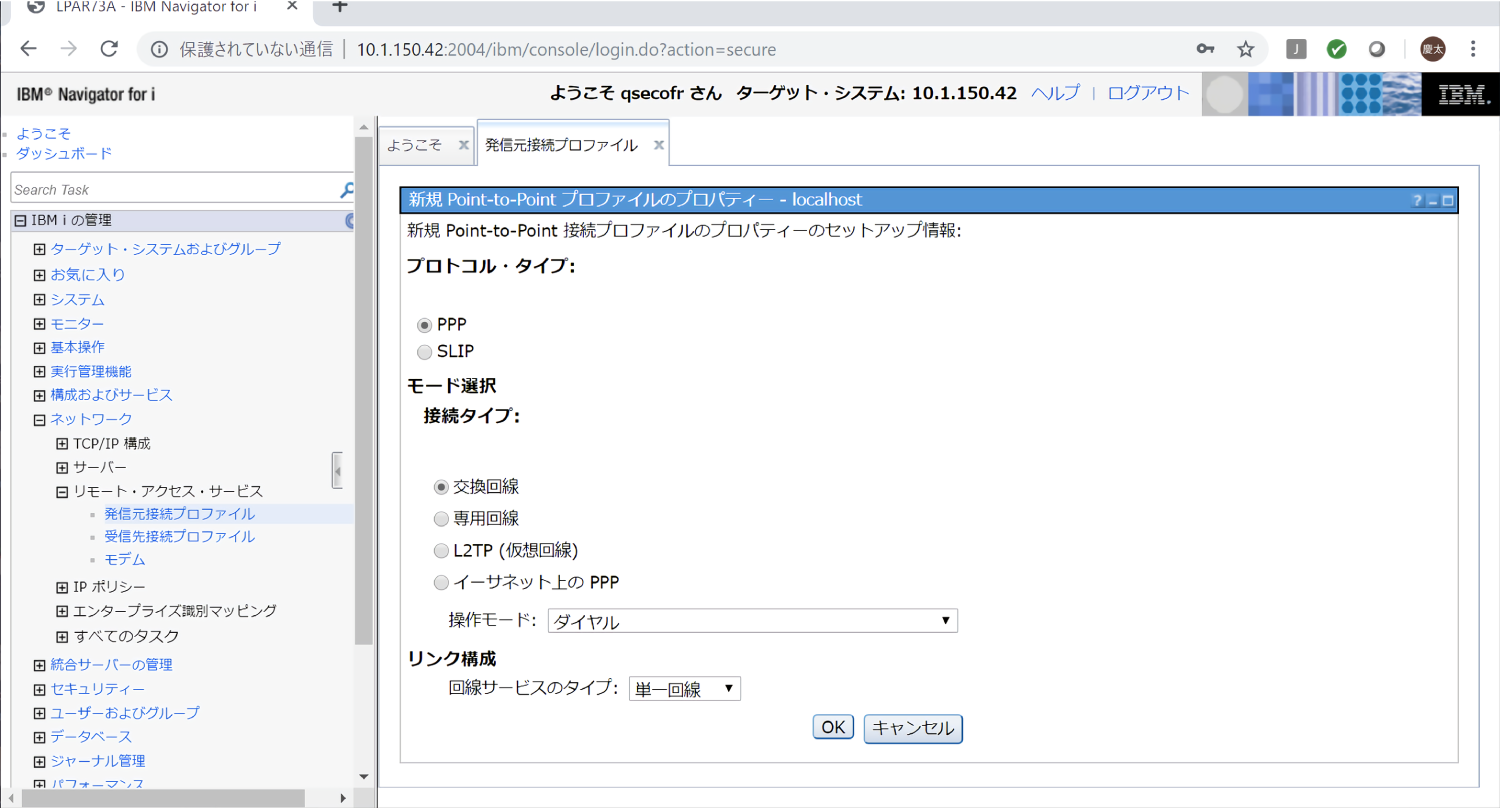Open a new browser tab

point(339,6)
